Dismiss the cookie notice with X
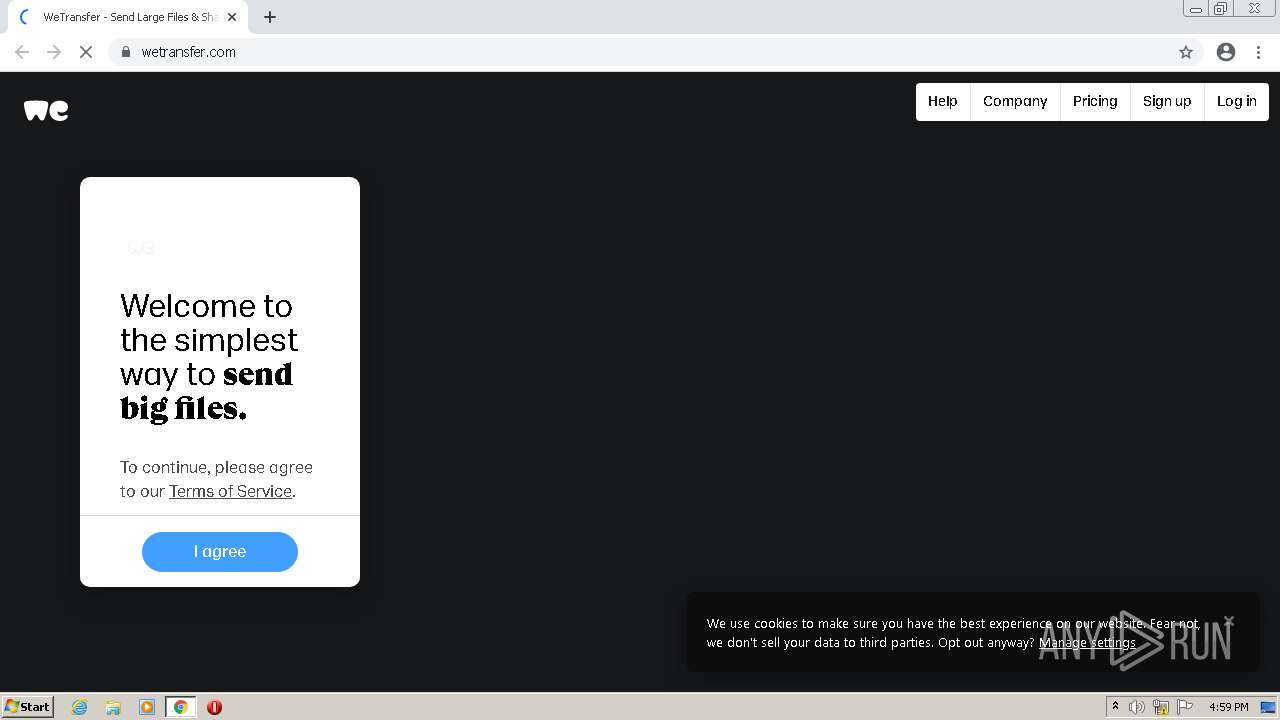This screenshot has width=1280, height=720. point(1229,622)
